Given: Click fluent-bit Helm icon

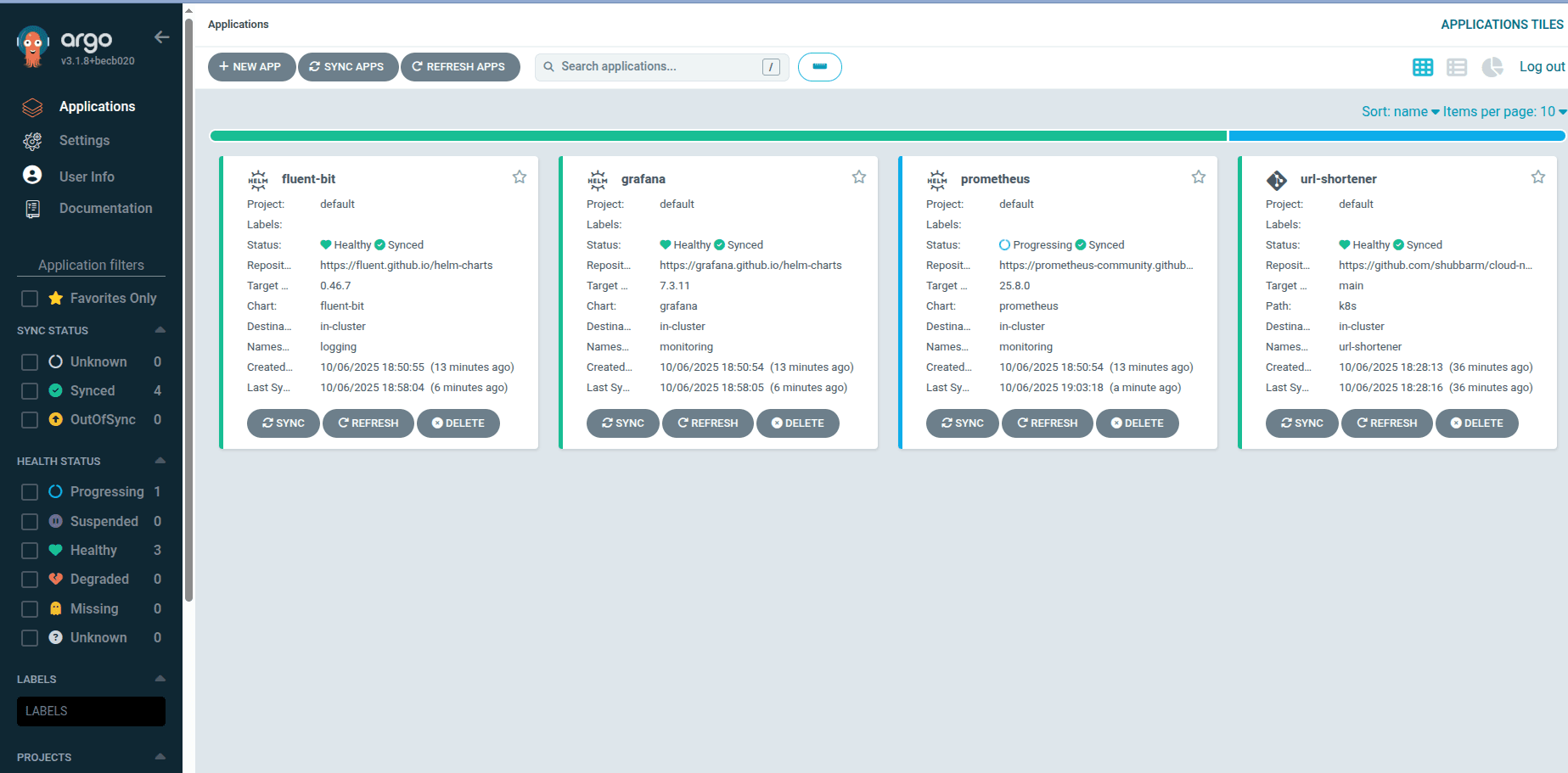Looking at the screenshot, I should 258,179.
